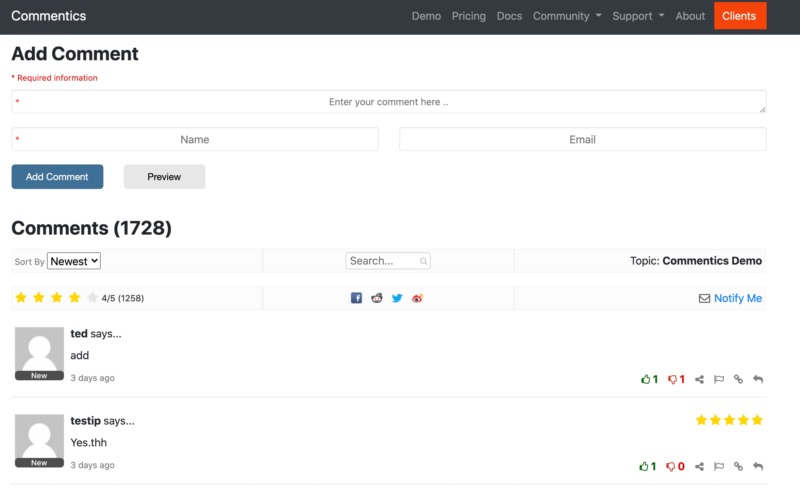Open the Sort By Newest dropdown
Image resolution: width=800 pixels, height=493 pixels.
(74, 261)
